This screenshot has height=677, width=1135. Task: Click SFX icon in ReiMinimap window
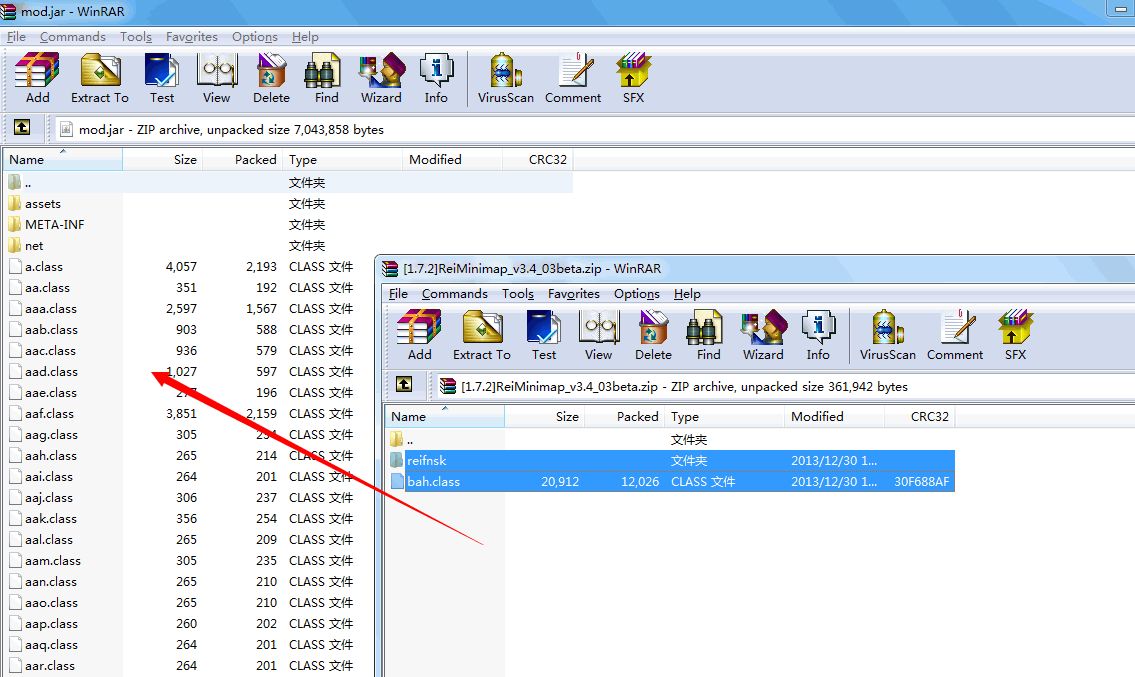click(x=1016, y=335)
